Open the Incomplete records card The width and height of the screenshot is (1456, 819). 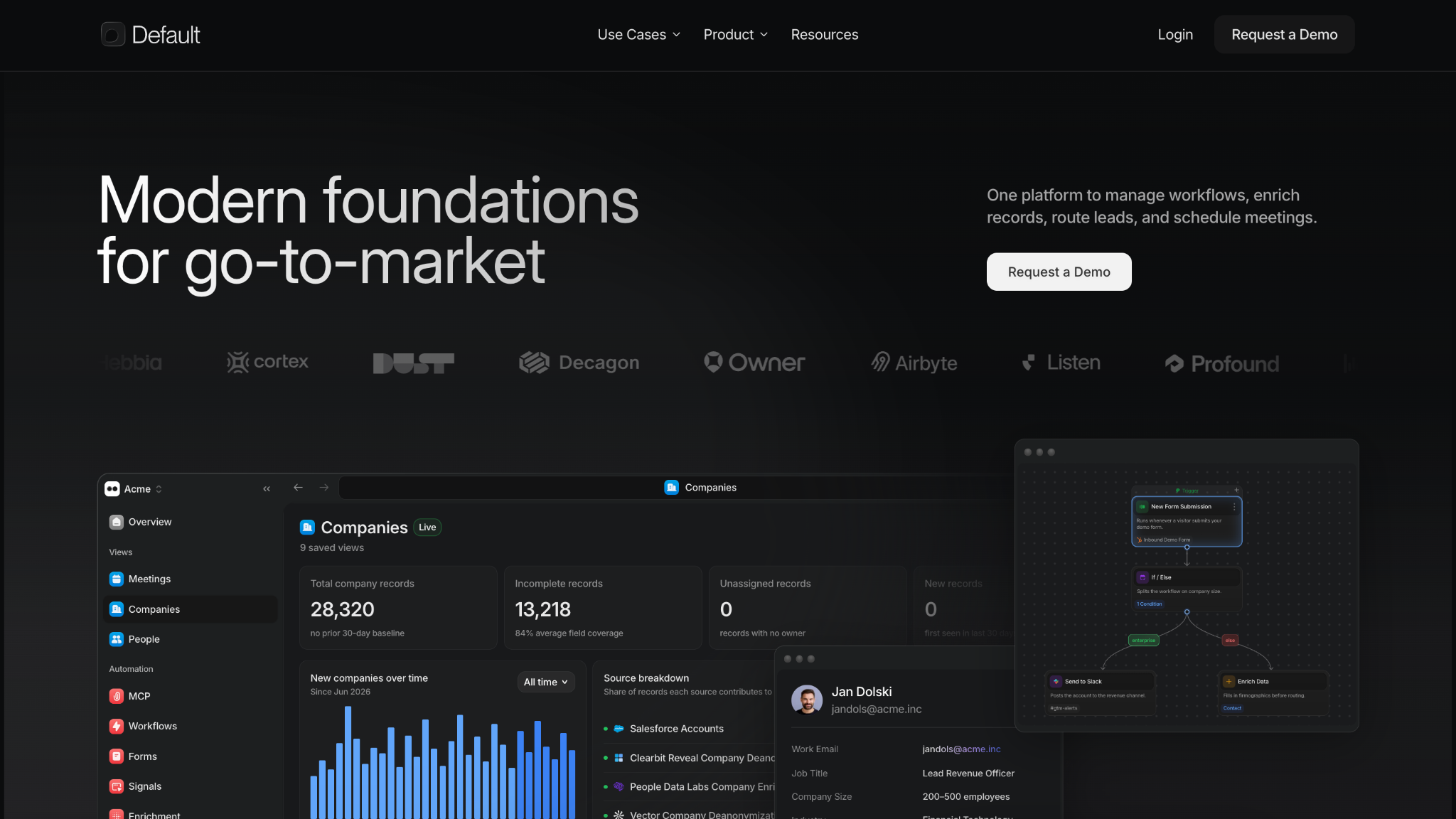[603, 608]
